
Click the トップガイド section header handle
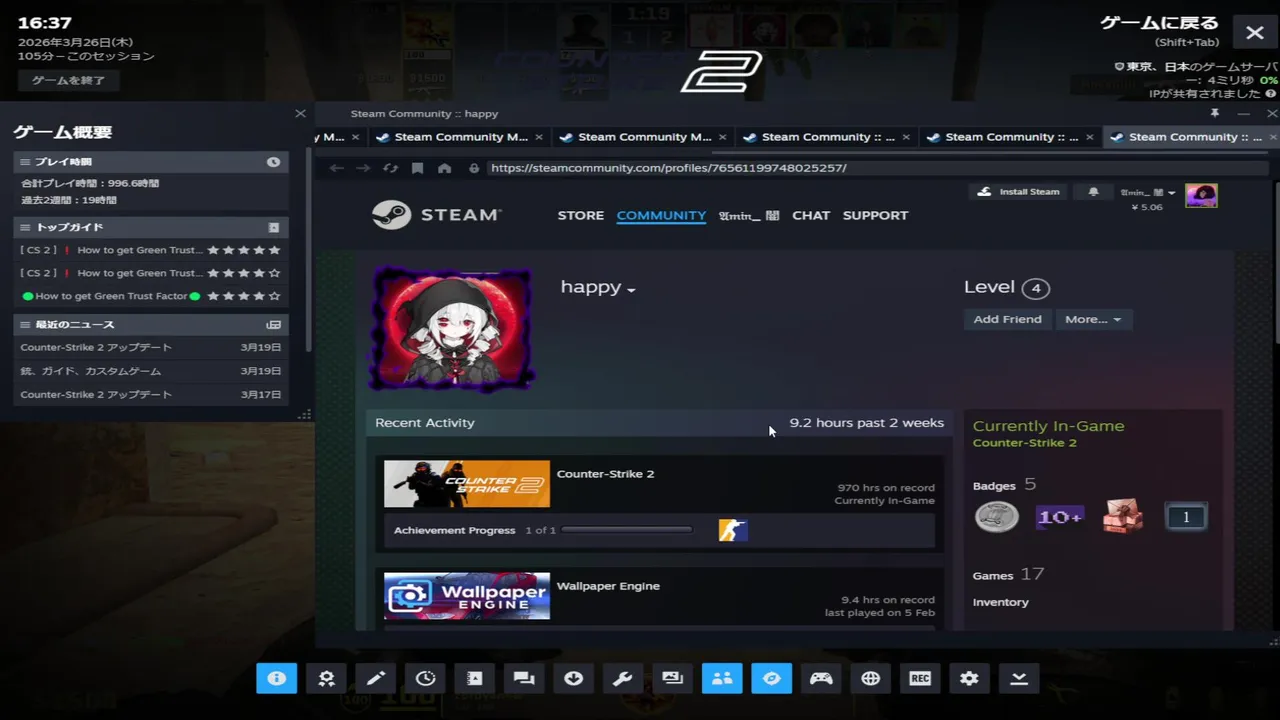[x=26, y=227]
